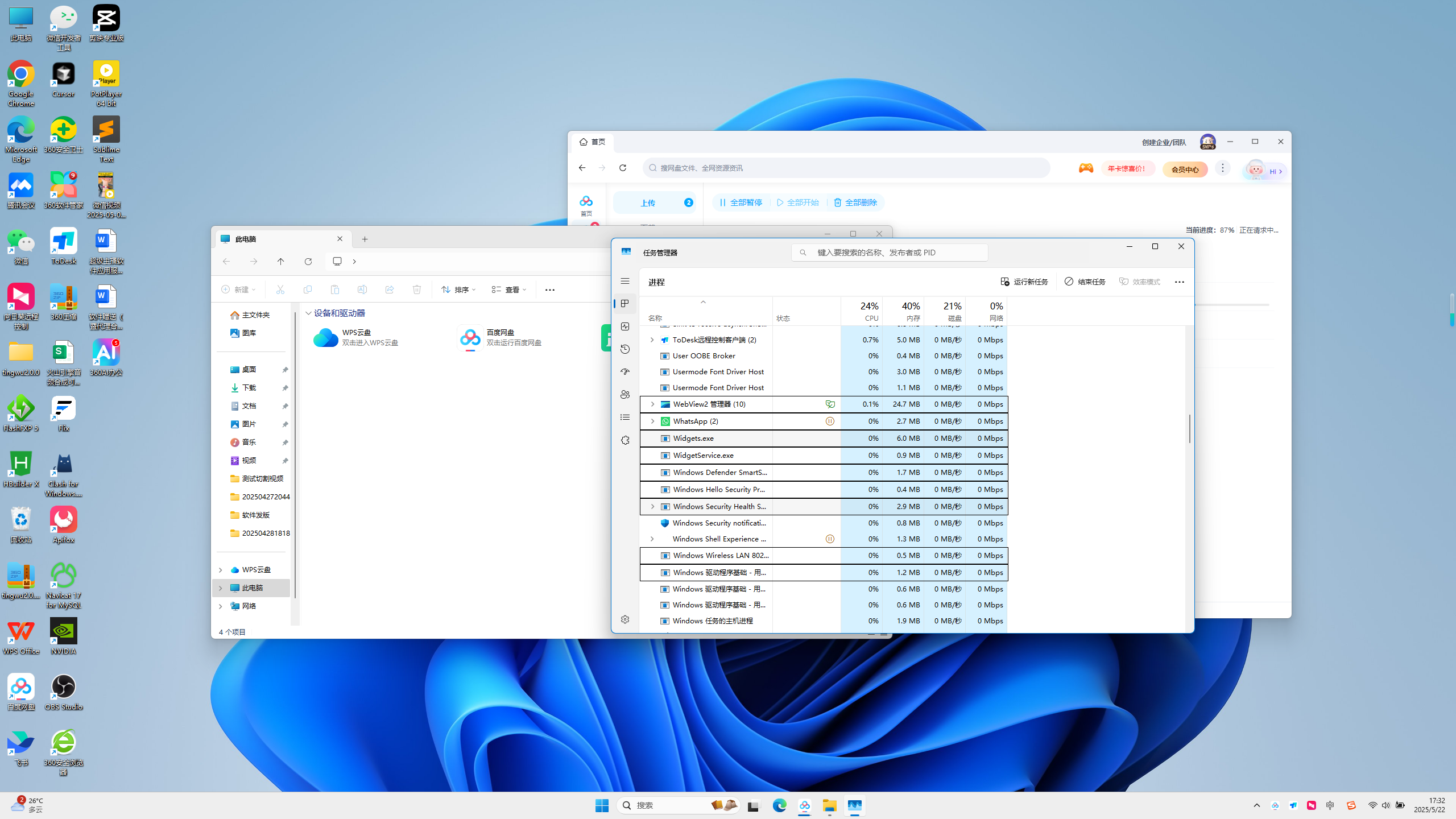Open Performance tab in Task Manager sidebar

(625, 326)
